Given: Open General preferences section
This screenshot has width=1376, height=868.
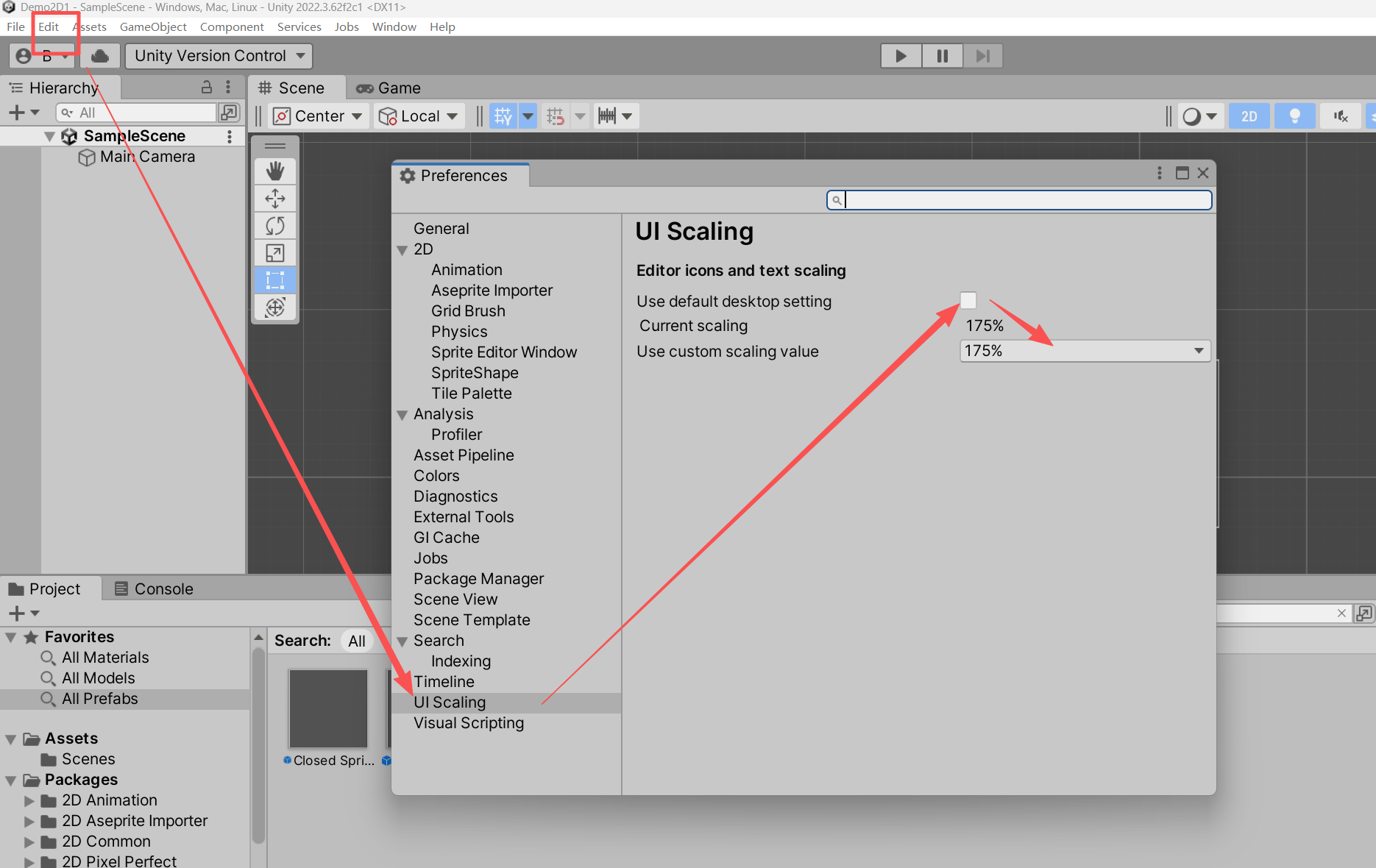Looking at the screenshot, I should [x=441, y=229].
